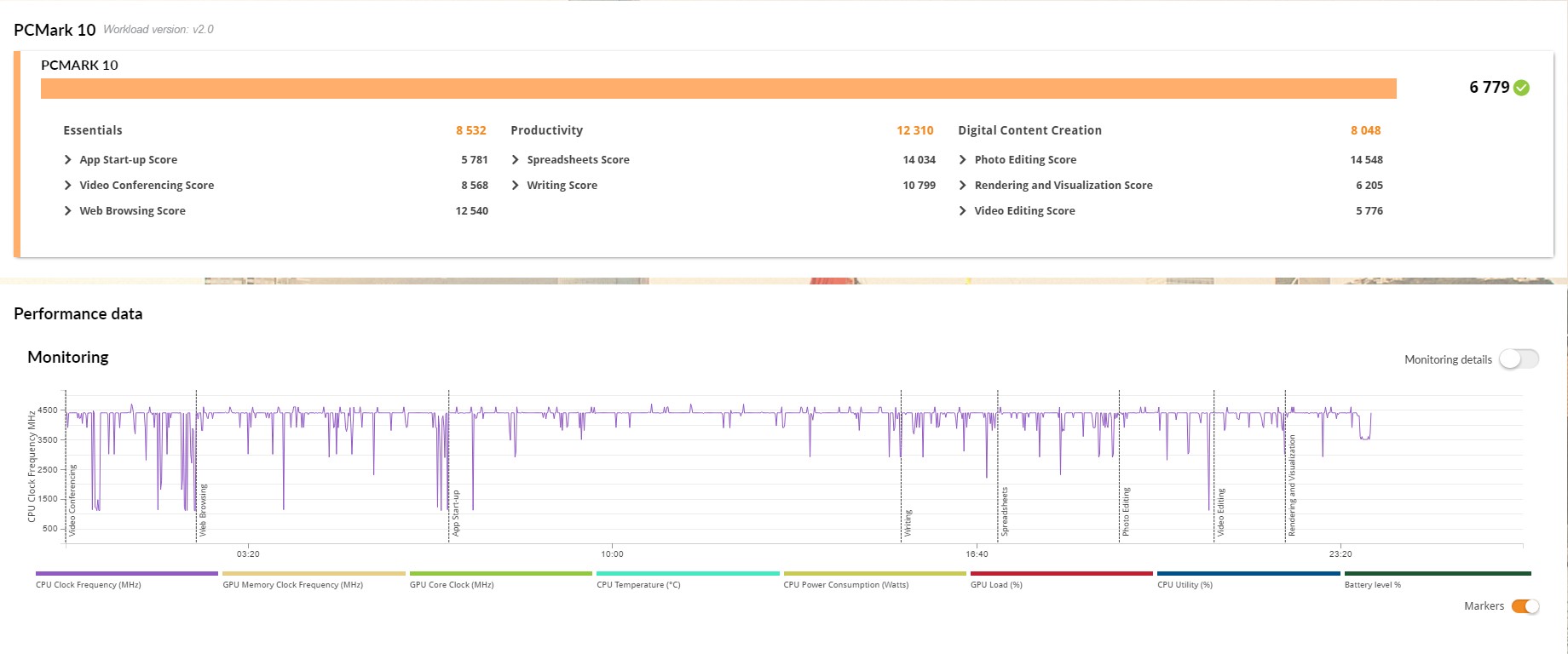Click the Monitoring section heading

[x=68, y=358]
